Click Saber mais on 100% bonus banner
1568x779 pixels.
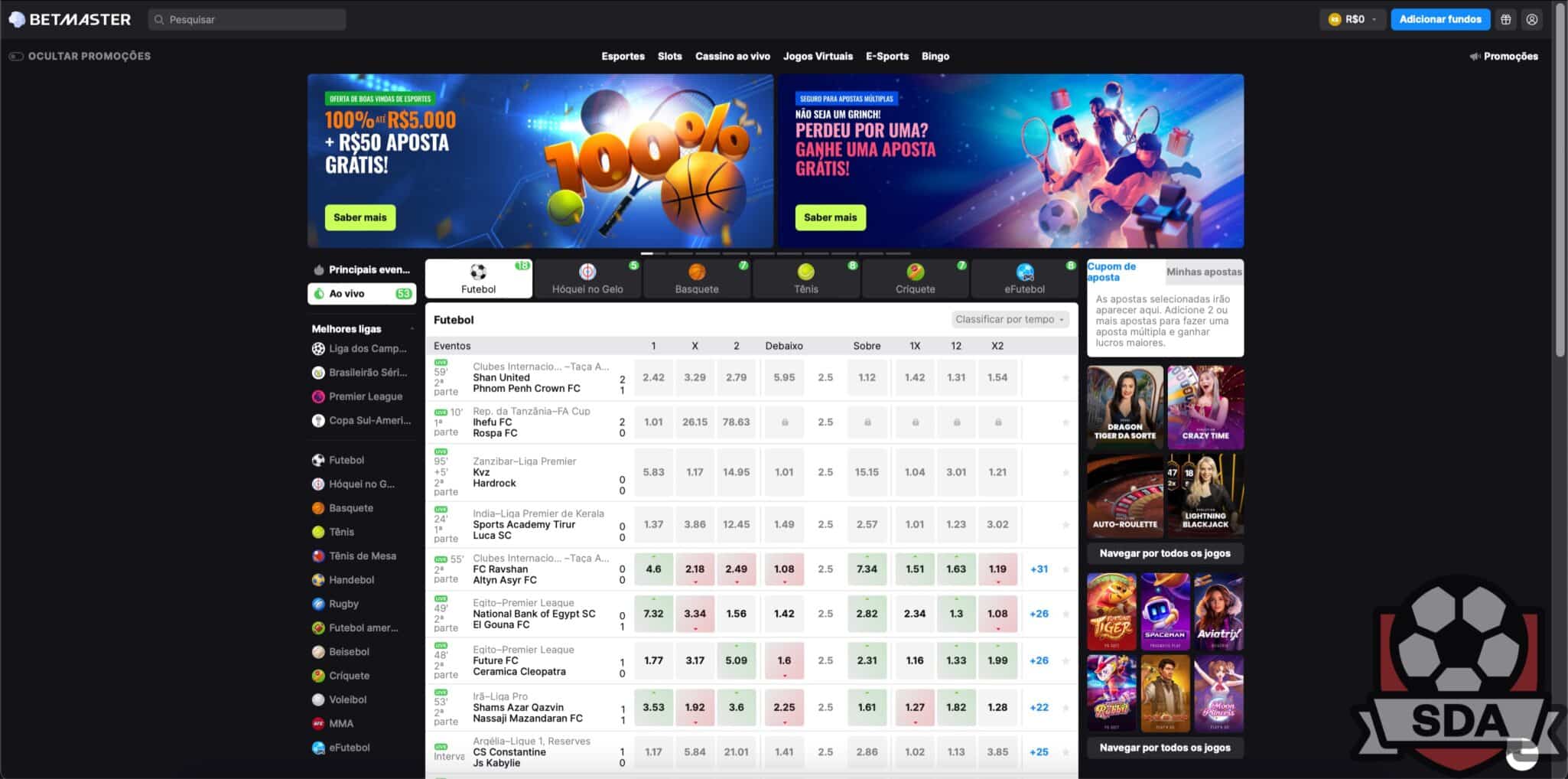[x=360, y=217]
